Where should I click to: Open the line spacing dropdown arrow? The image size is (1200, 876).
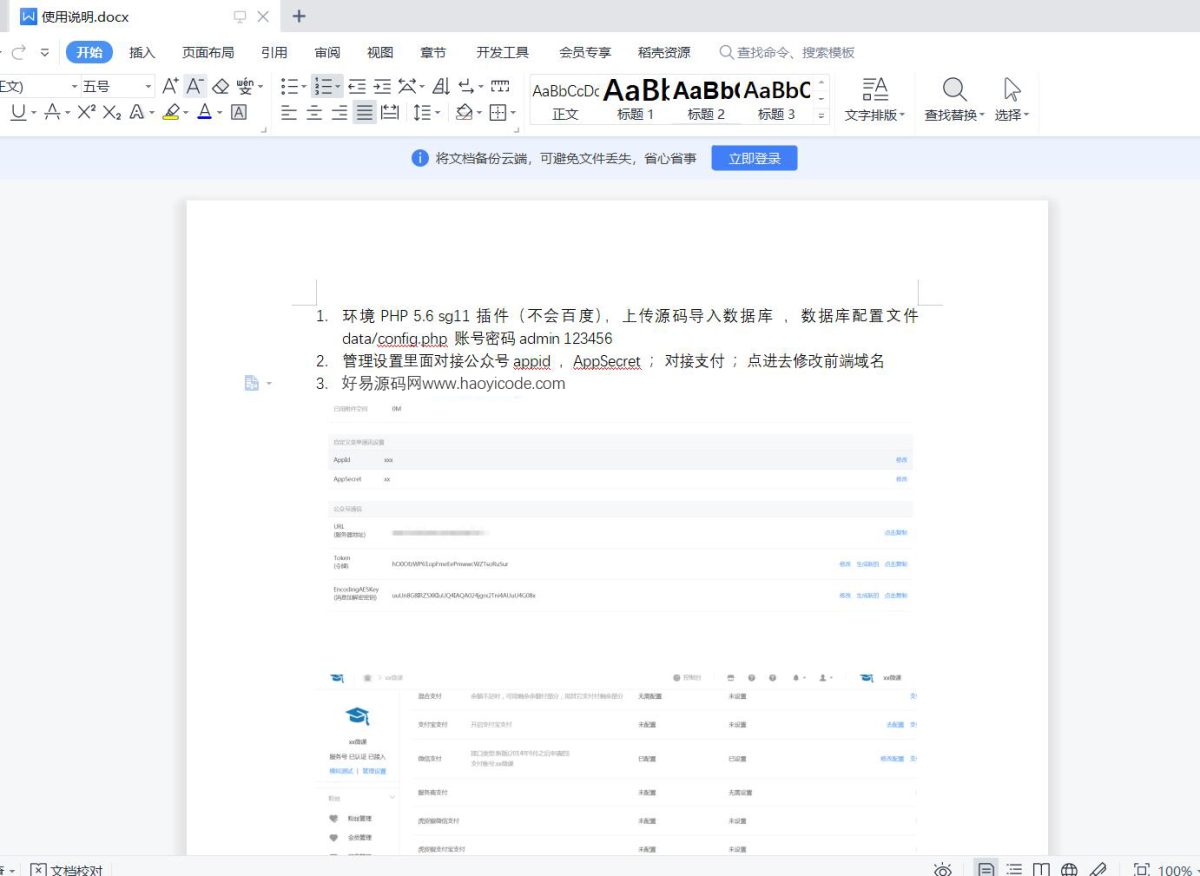click(438, 114)
